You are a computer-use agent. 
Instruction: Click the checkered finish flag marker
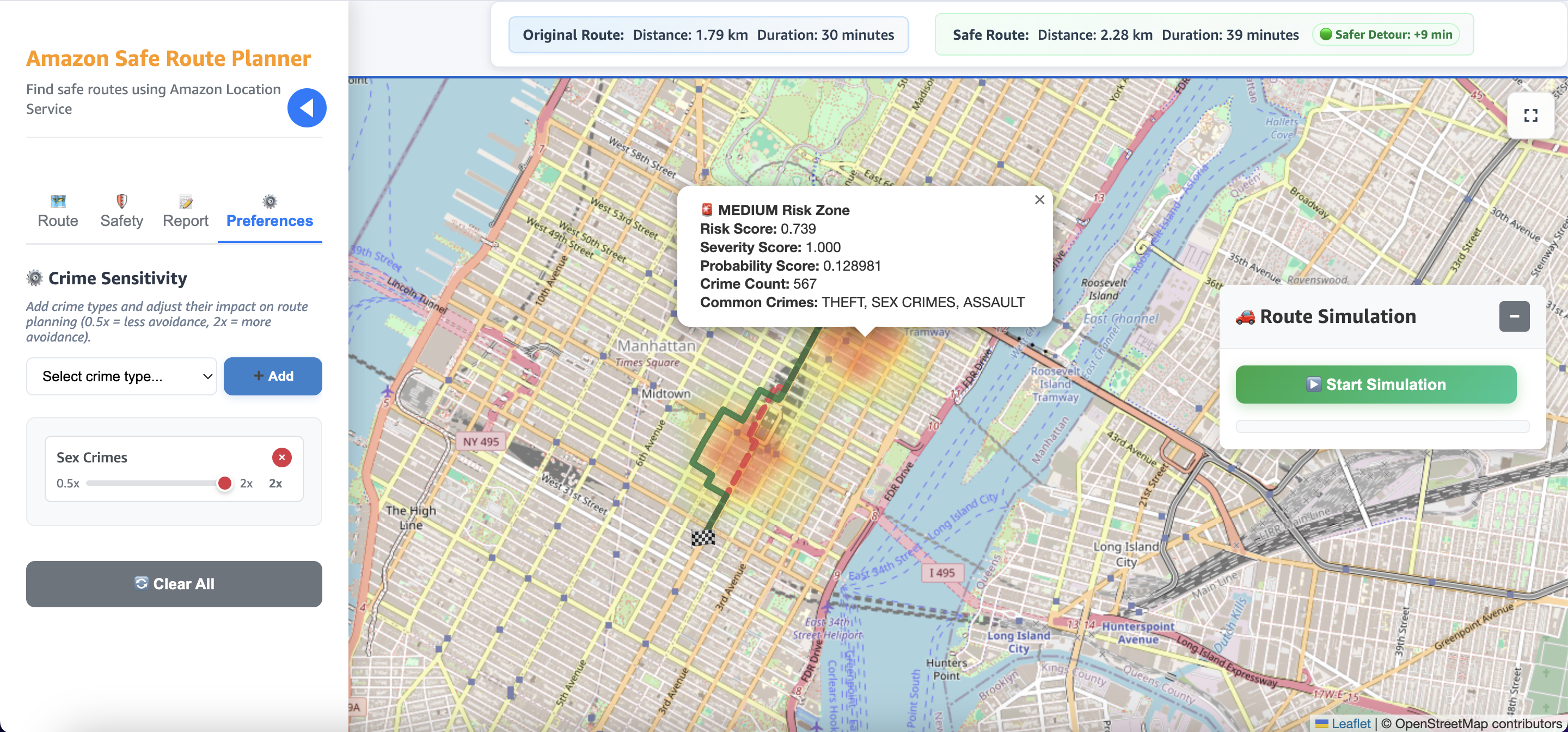(x=703, y=537)
